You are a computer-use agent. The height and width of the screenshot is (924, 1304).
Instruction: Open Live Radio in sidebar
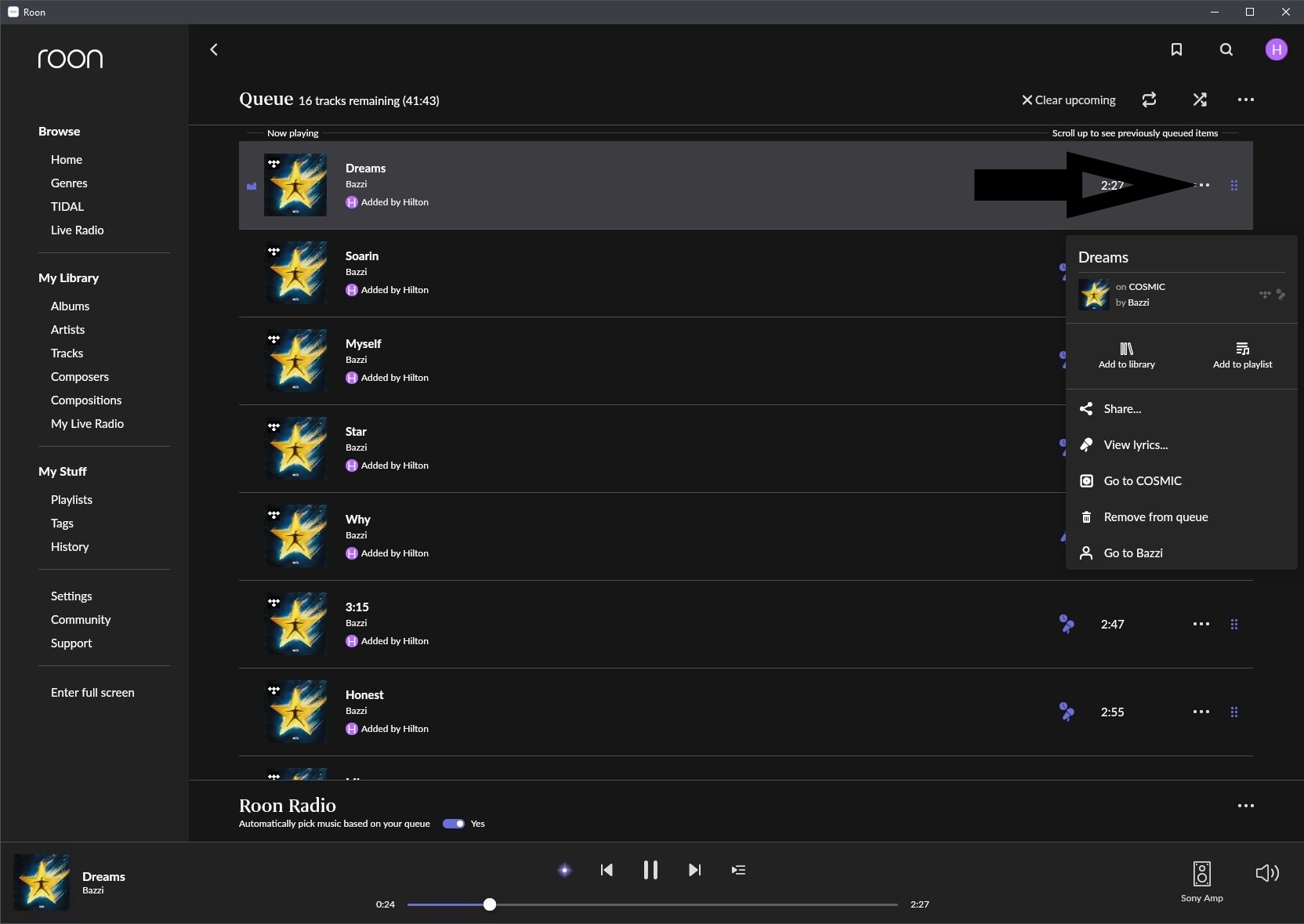(x=78, y=230)
